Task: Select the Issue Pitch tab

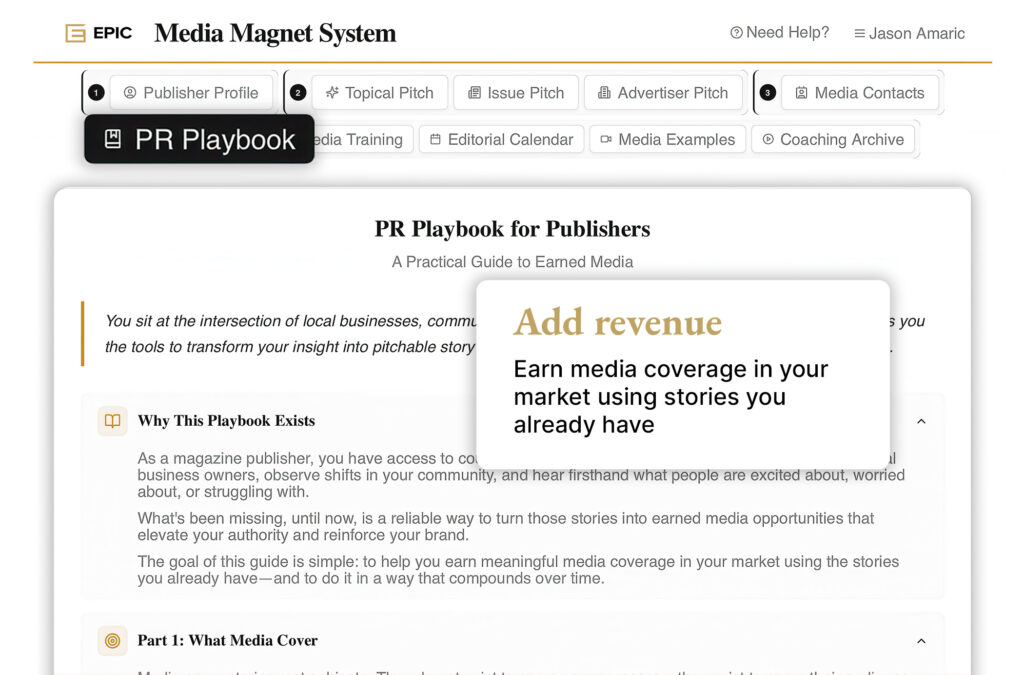Action: pos(516,93)
